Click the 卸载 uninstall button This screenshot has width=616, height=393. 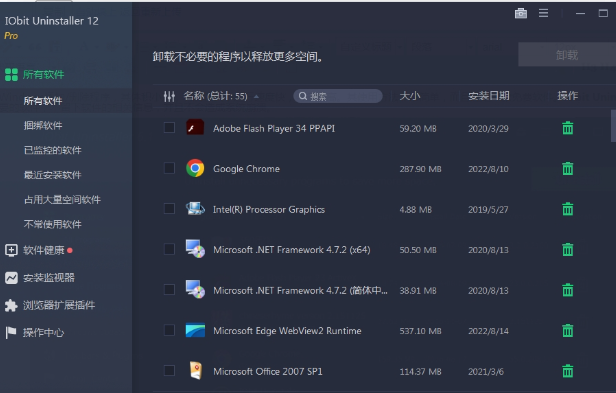(x=567, y=55)
